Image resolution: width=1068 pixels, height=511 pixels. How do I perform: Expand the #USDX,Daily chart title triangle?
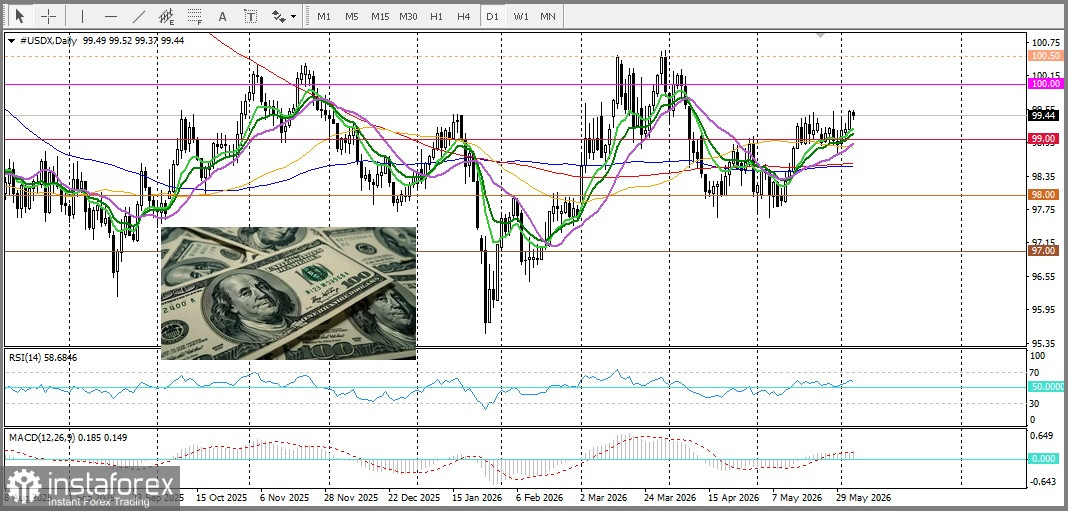[11, 41]
